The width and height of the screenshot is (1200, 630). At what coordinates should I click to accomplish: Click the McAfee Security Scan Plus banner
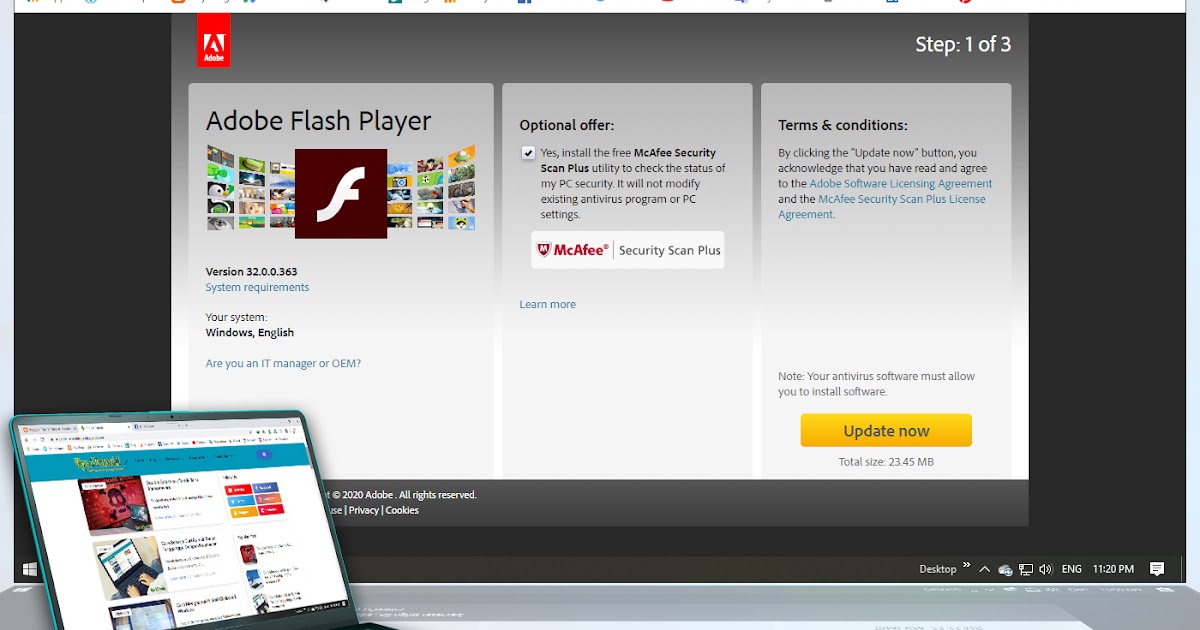click(627, 250)
